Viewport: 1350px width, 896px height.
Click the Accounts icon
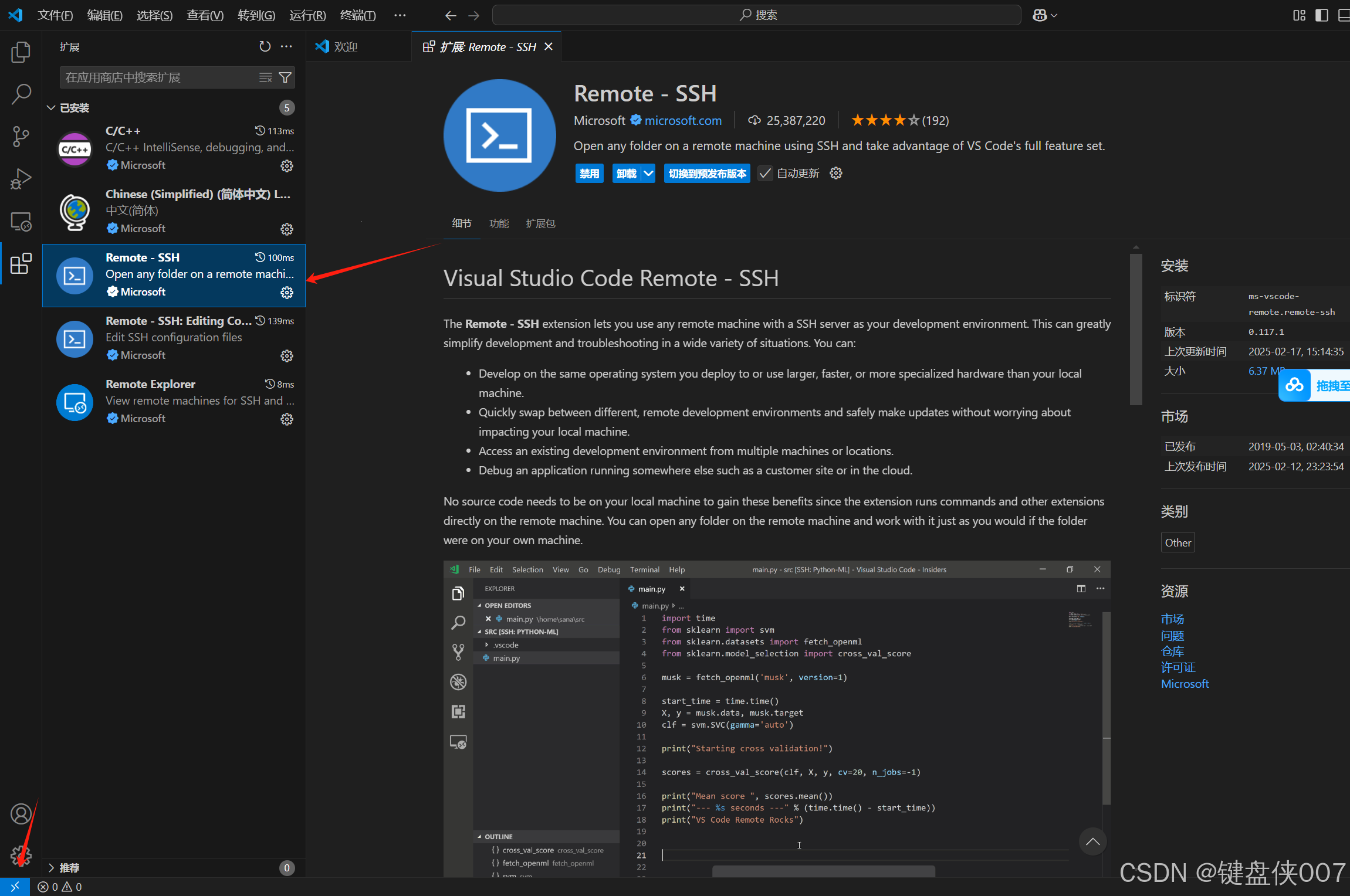[x=21, y=814]
